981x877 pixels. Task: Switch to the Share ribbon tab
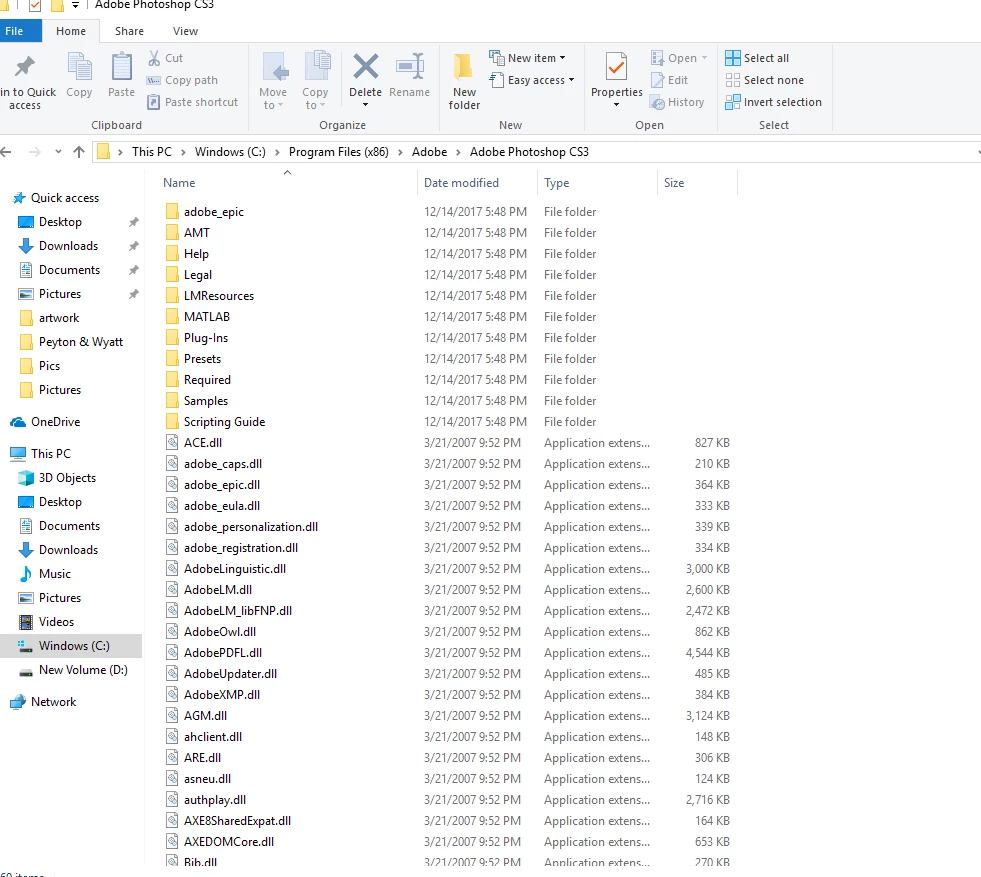click(x=129, y=31)
